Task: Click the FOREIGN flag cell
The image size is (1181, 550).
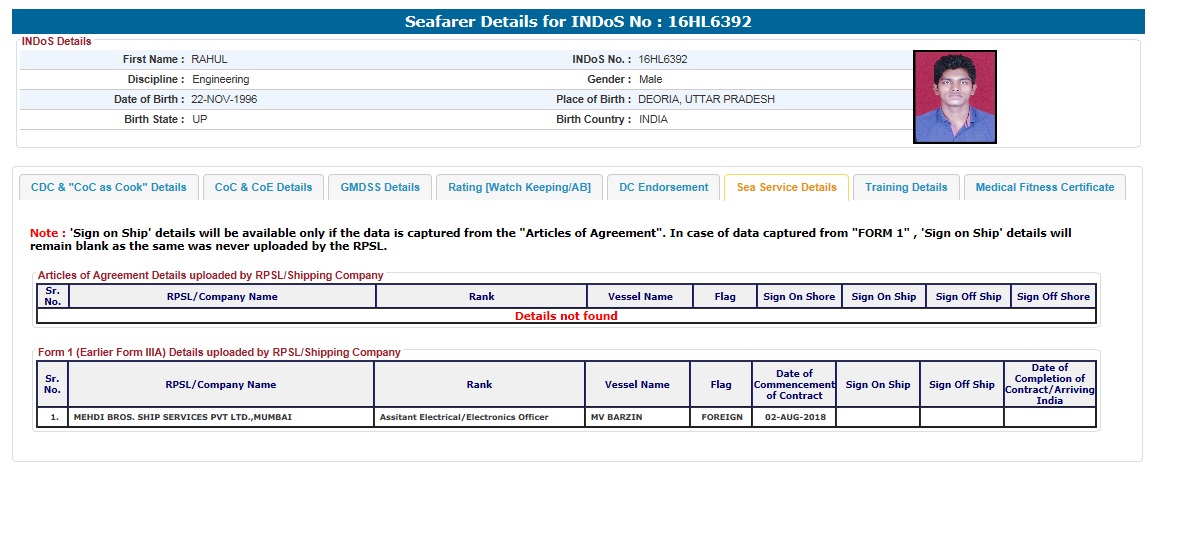Action: pyautogui.click(x=720, y=417)
